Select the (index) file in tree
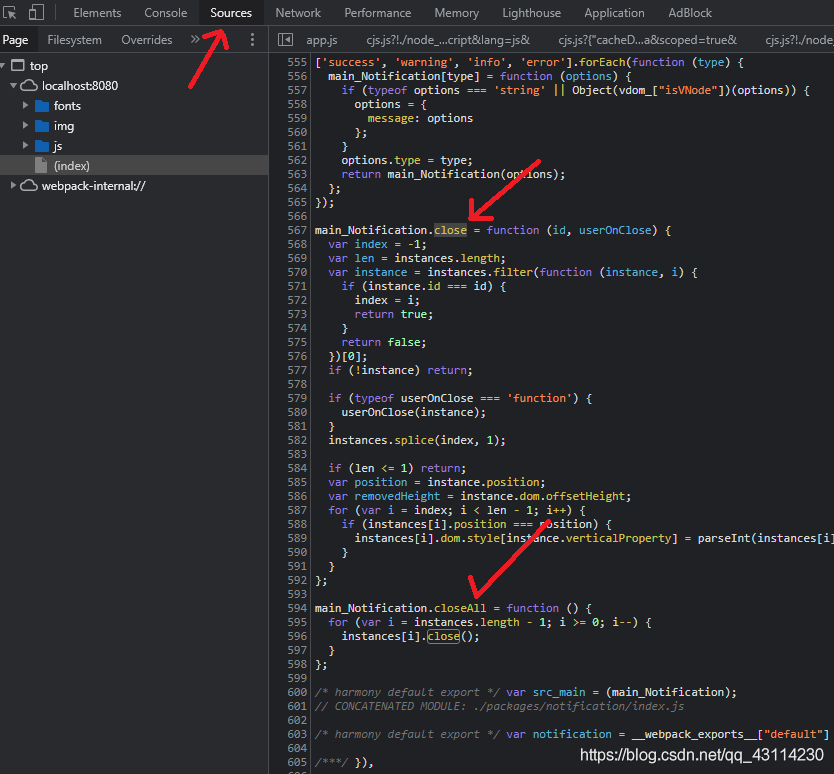 tap(71, 166)
